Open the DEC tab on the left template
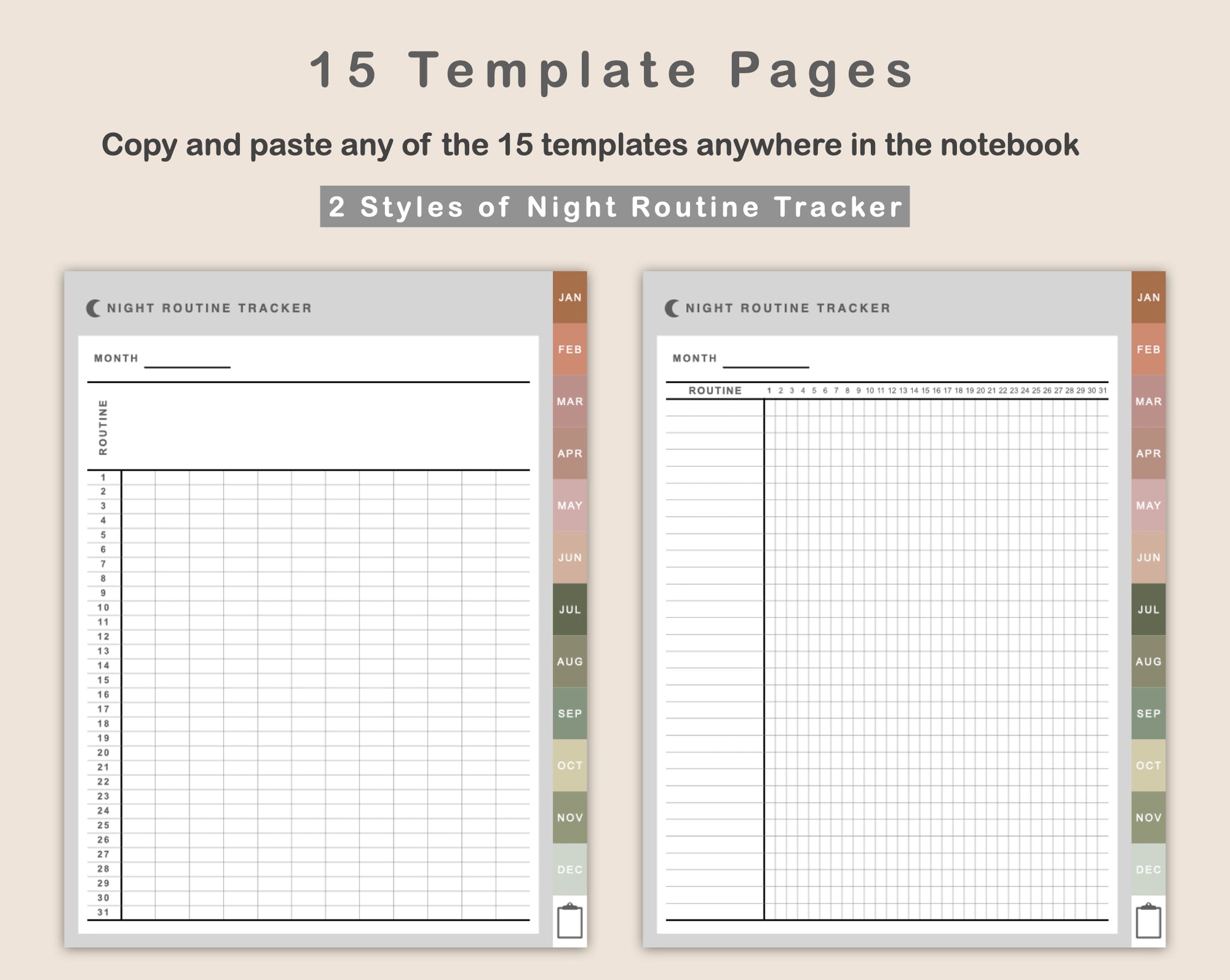This screenshot has width=1230, height=980. (569, 869)
